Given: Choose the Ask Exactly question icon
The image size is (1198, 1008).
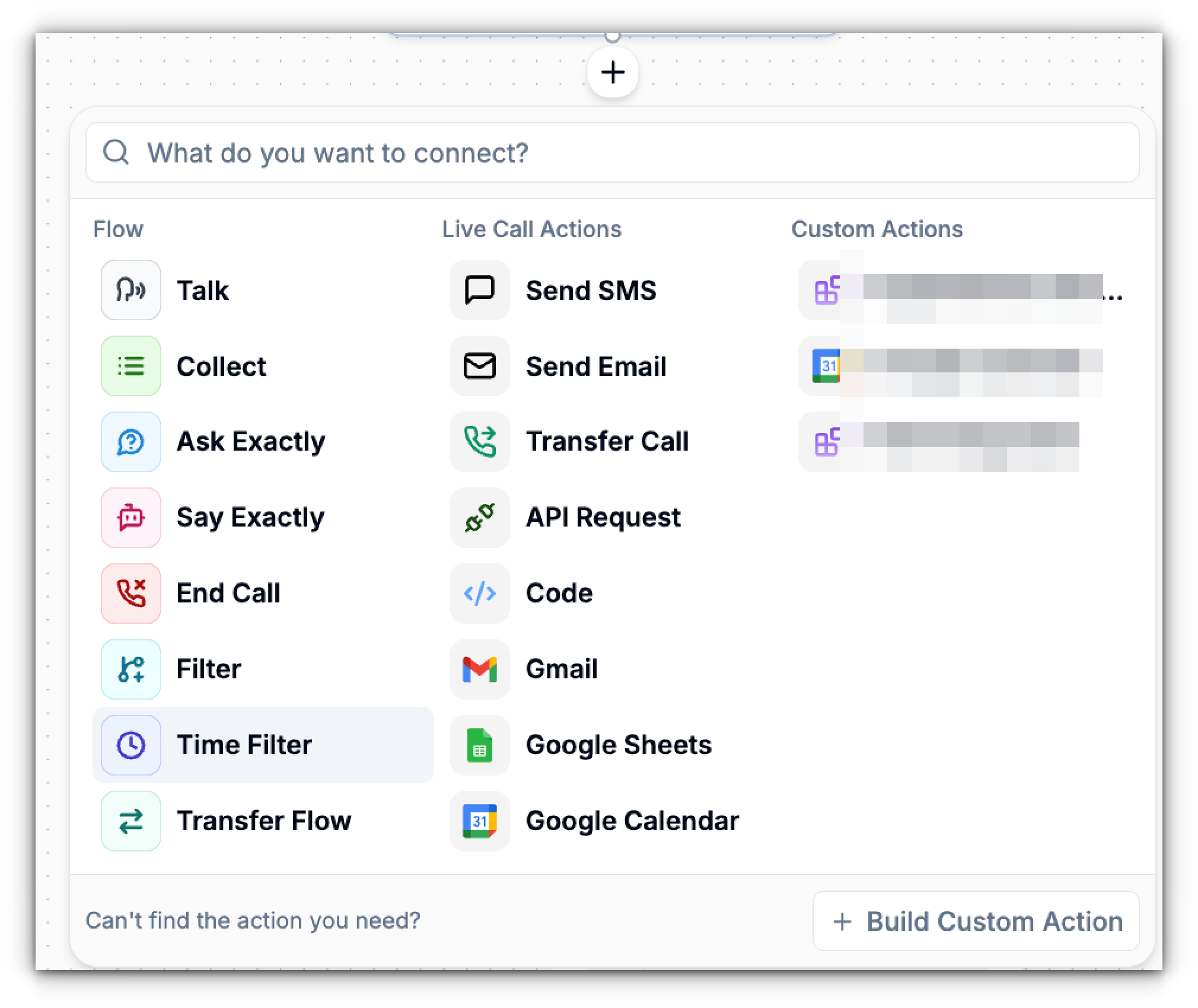Looking at the screenshot, I should [x=130, y=442].
